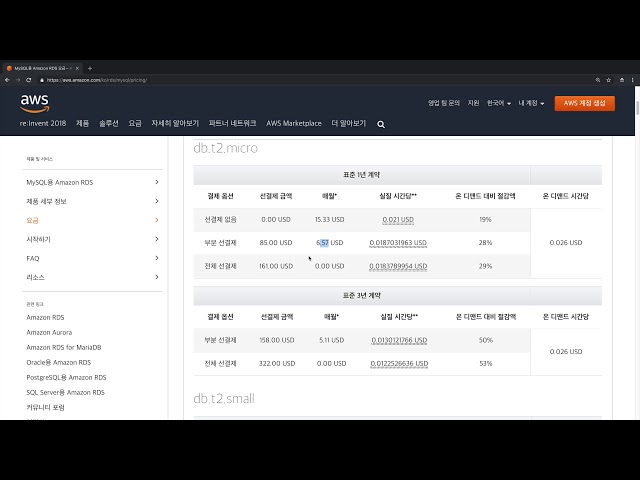The height and width of the screenshot is (480, 640).
Task: Open the 더 알아보기 navigation menu
Action: click(349, 123)
